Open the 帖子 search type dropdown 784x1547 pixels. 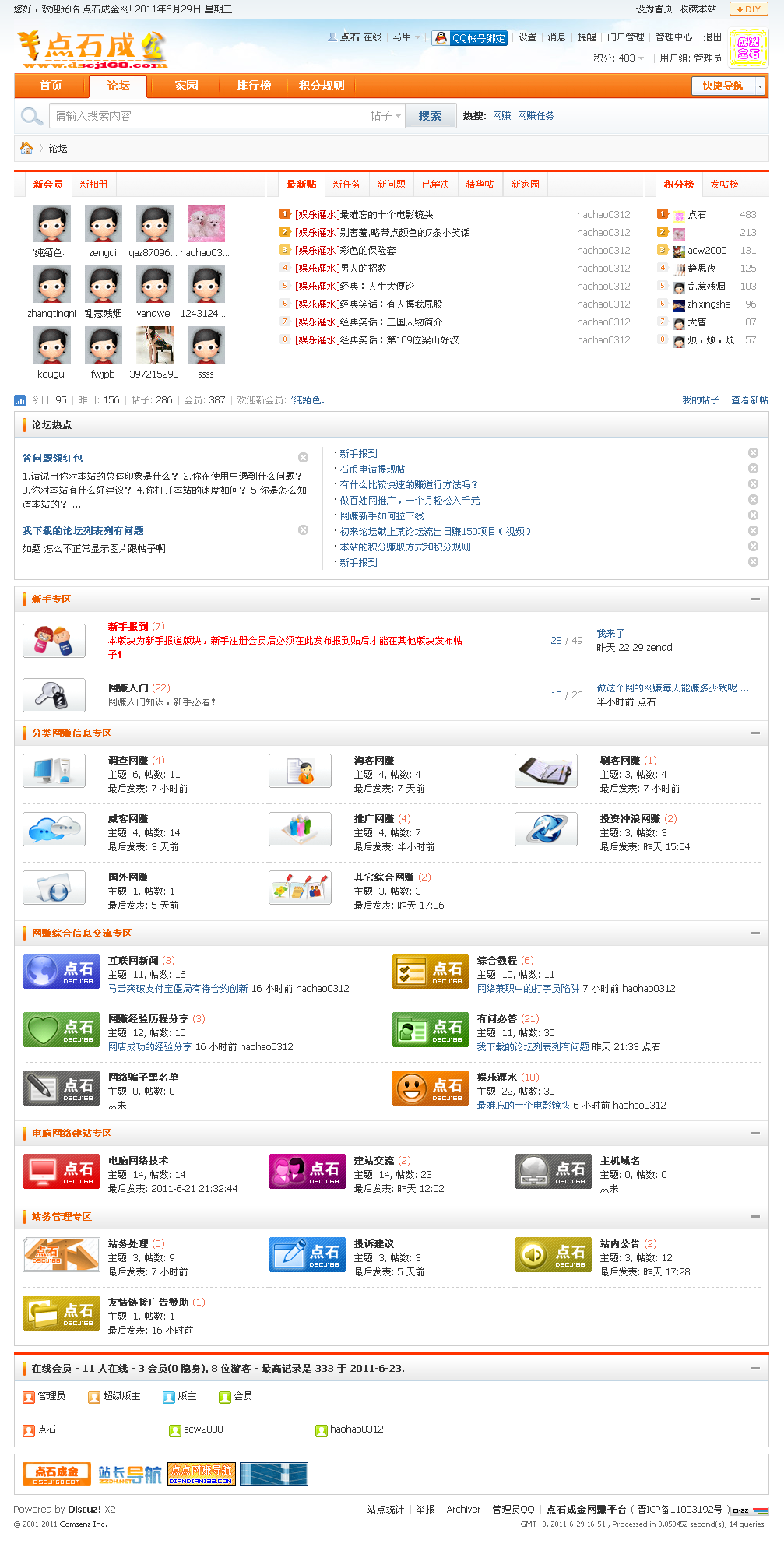[x=385, y=116]
